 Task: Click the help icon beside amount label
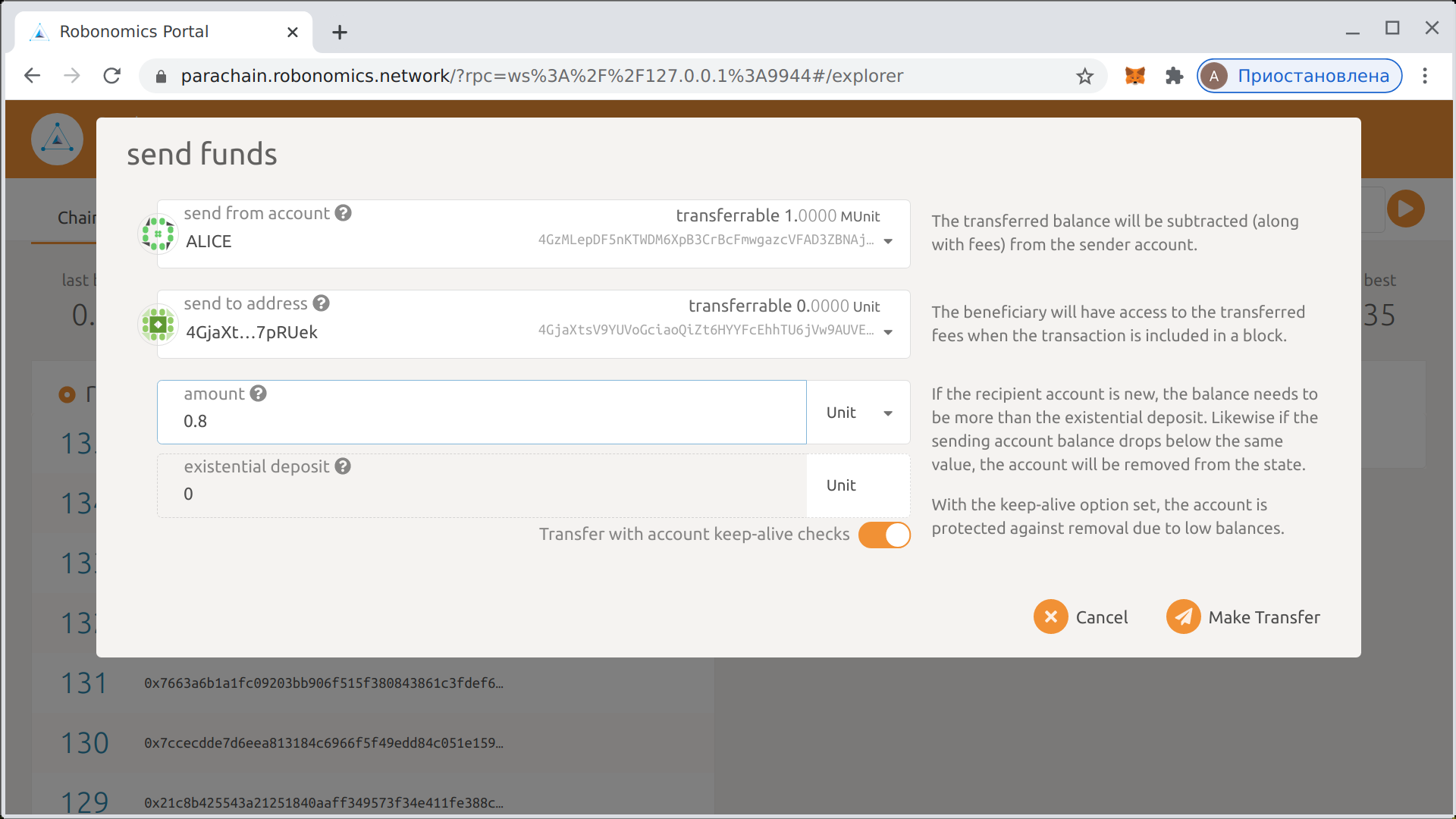click(258, 394)
